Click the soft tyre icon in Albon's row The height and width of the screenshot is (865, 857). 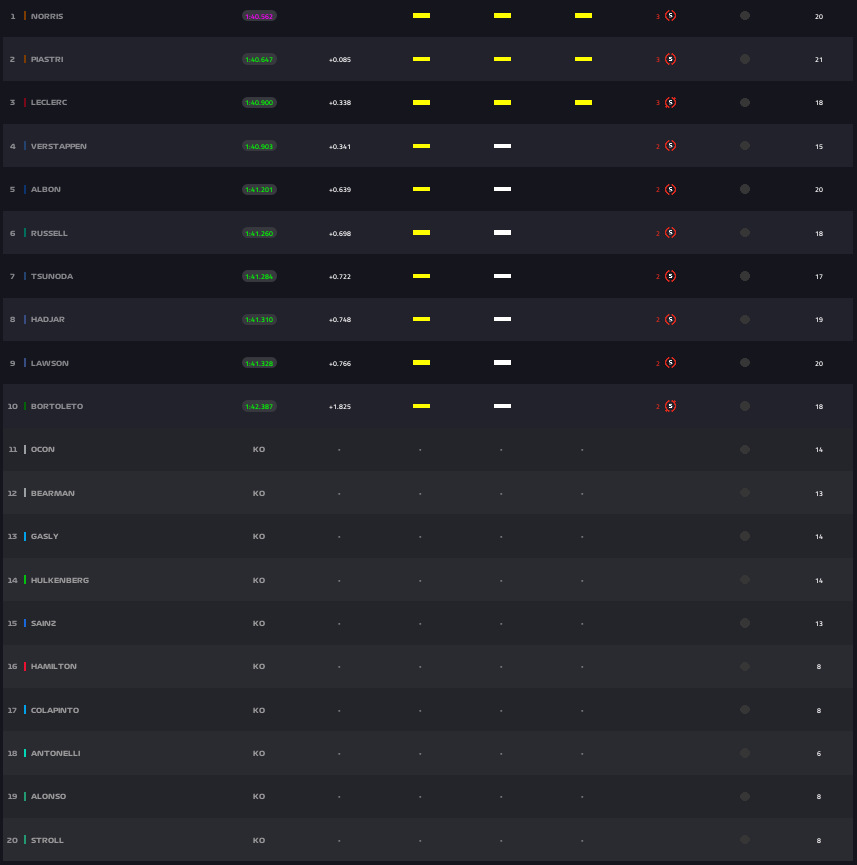point(670,189)
